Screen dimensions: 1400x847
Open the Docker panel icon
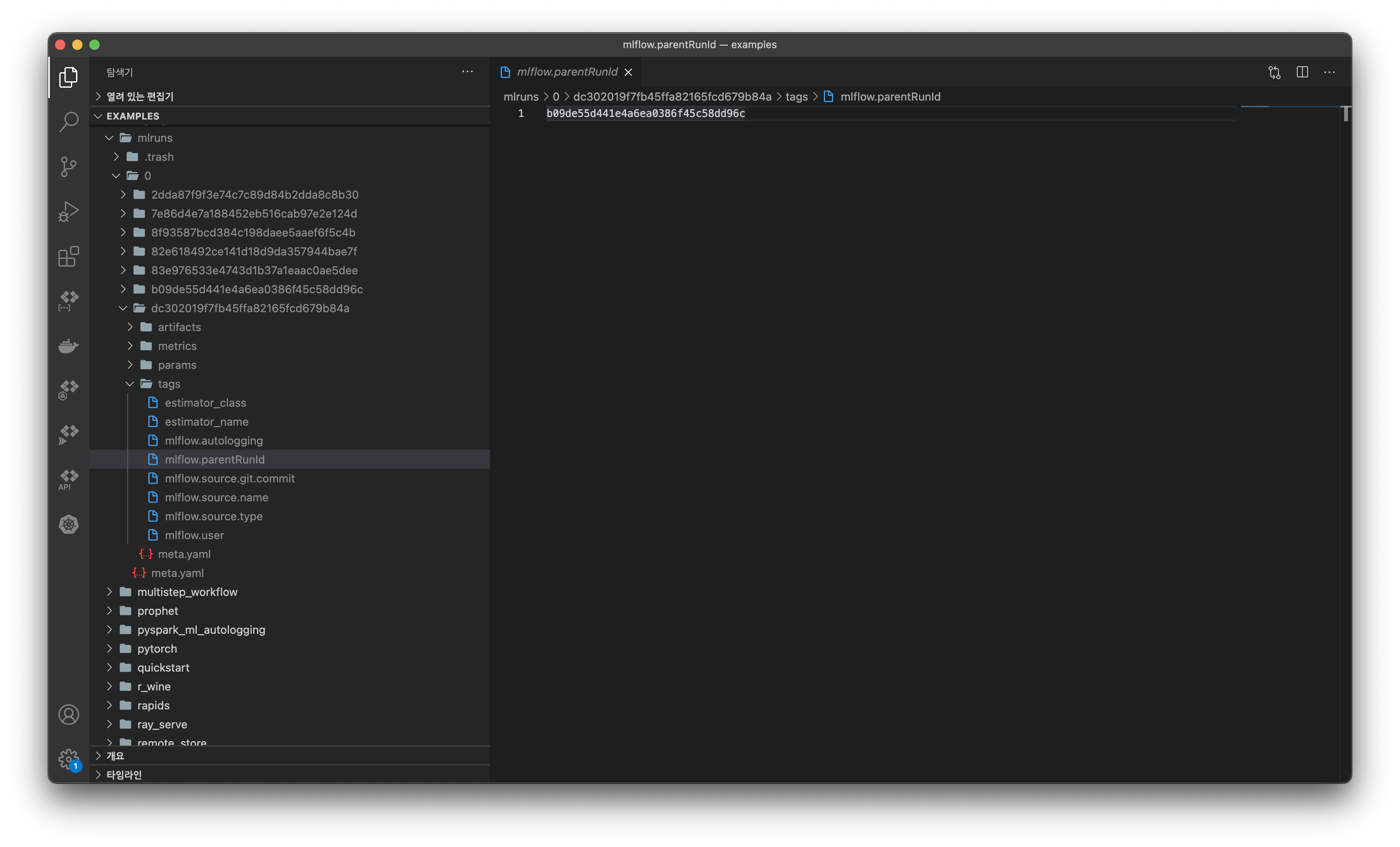pyautogui.click(x=69, y=346)
